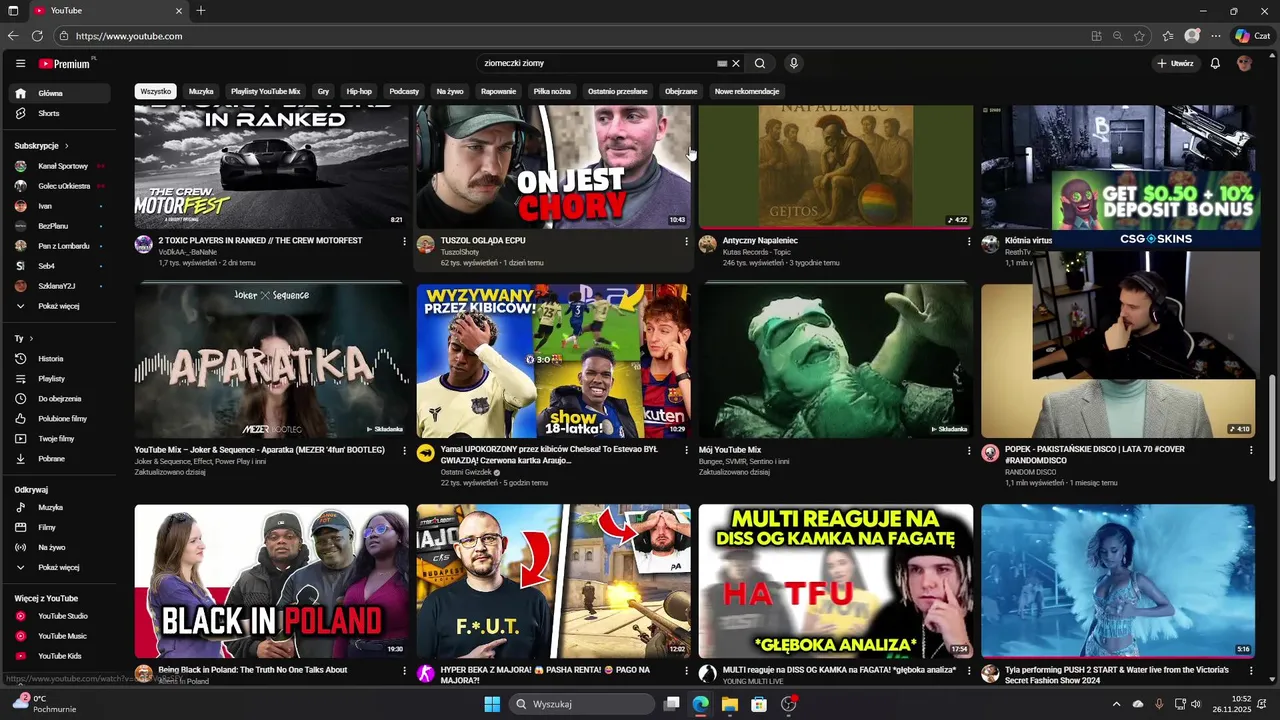Open YouTube Music link

pyautogui.click(x=62, y=636)
